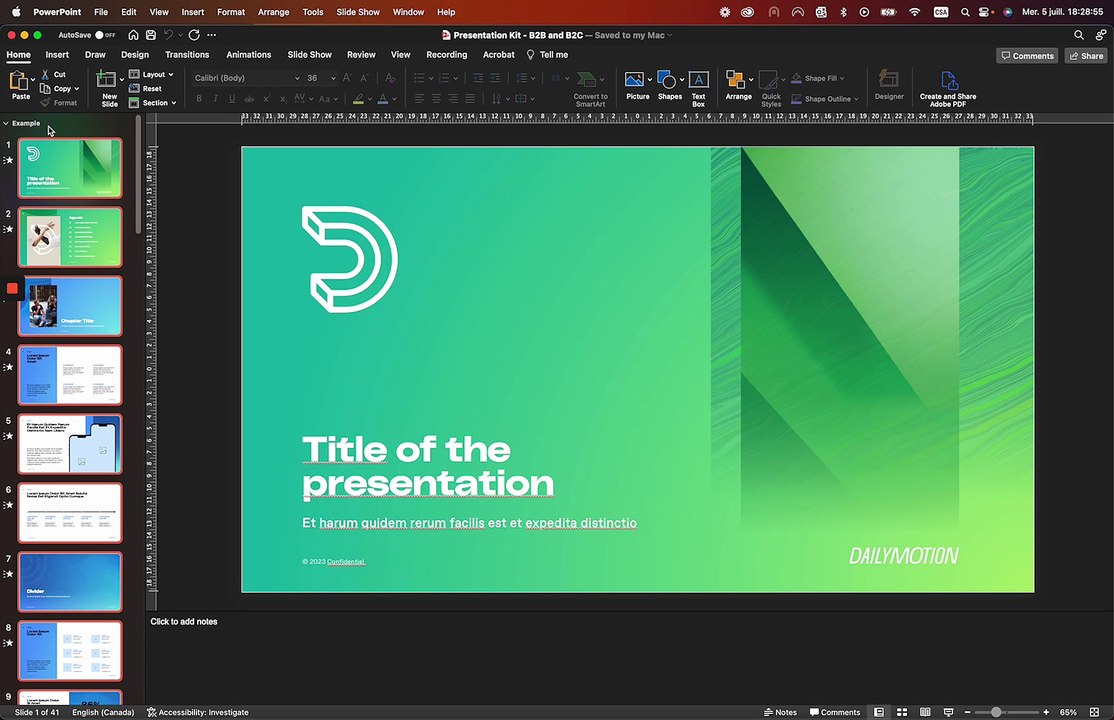The width and height of the screenshot is (1114, 720).
Task: Start Slide Show from status bar icon
Action: (x=948, y=712)
